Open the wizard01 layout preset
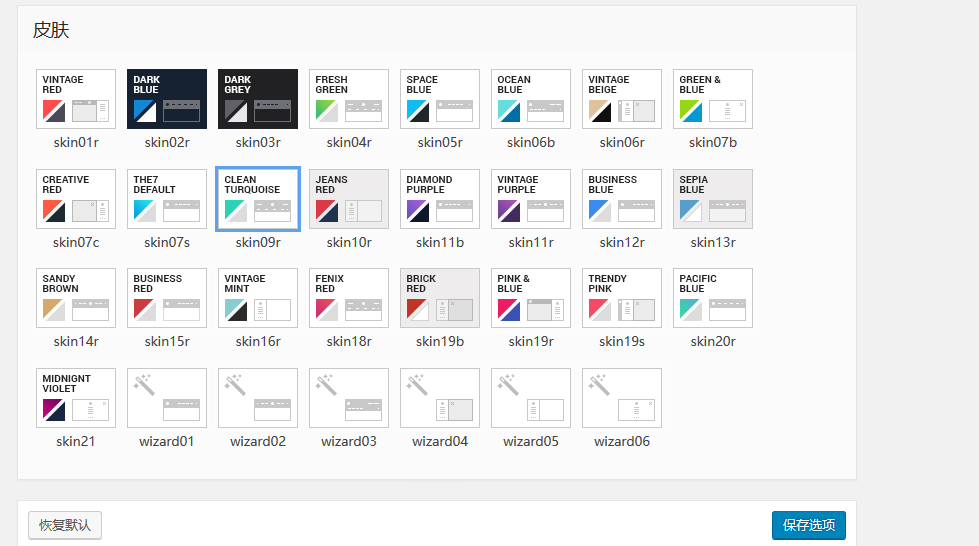The height and width of the screenshot is (546, 979). coord(167,398)
